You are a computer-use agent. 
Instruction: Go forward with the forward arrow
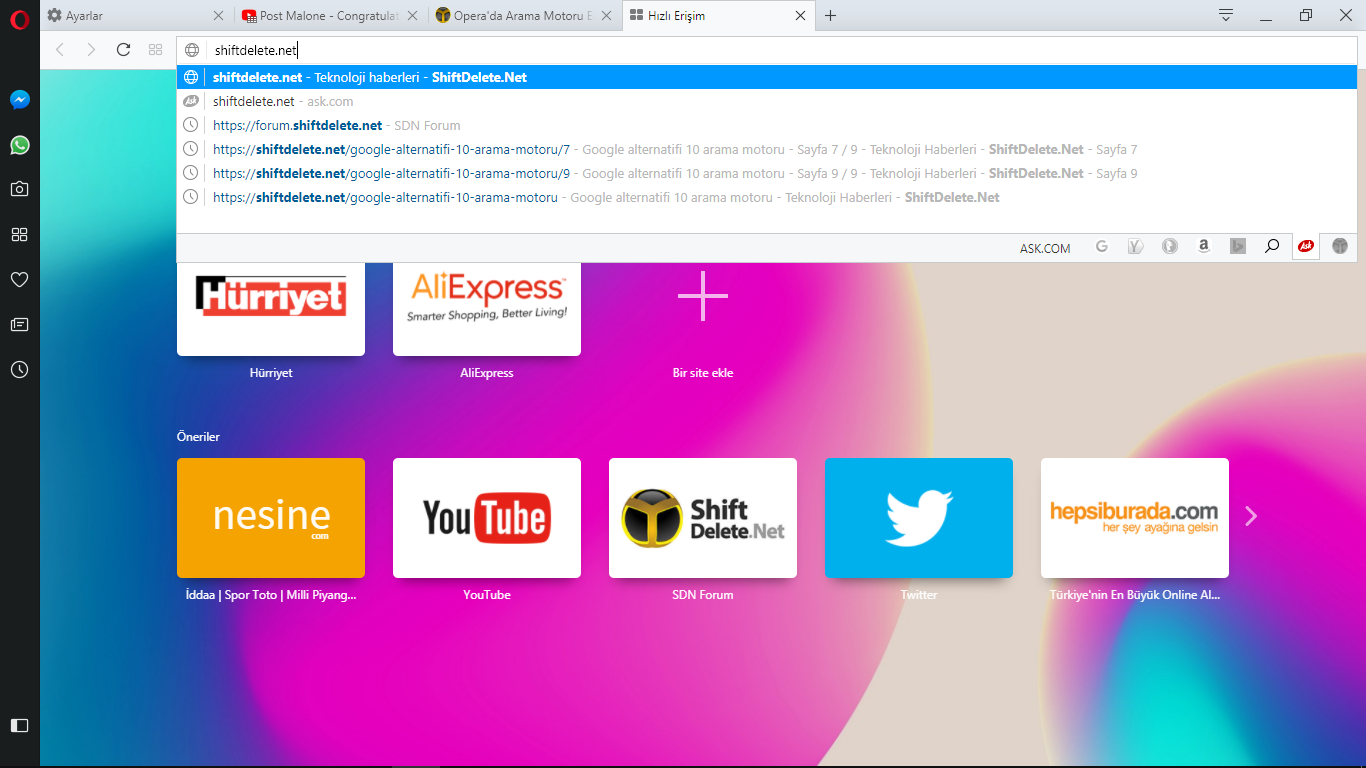tap(91, 49)
